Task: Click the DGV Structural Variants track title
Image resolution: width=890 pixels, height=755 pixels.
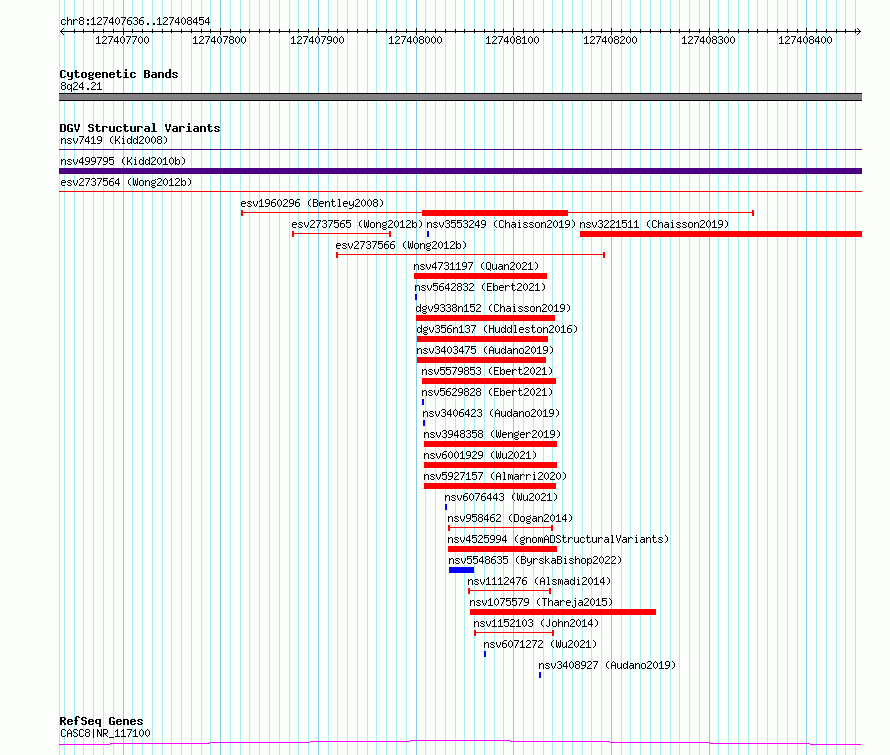Action: [140, 128]
